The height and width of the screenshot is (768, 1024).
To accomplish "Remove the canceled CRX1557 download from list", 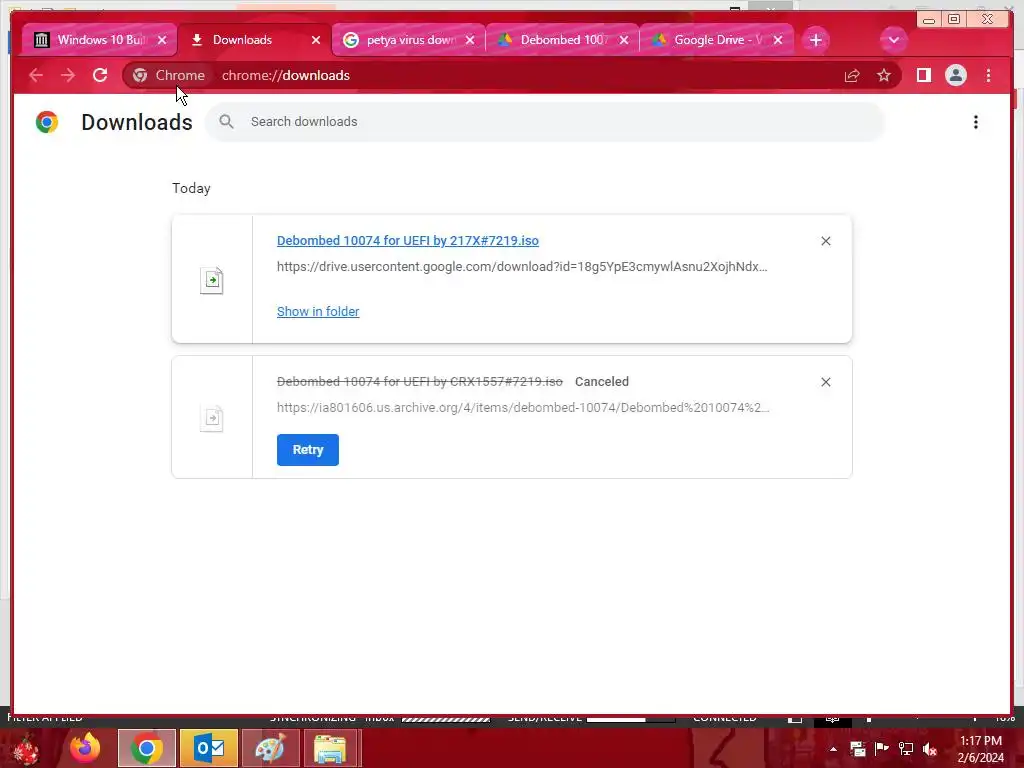I will (x=825, y=382).
